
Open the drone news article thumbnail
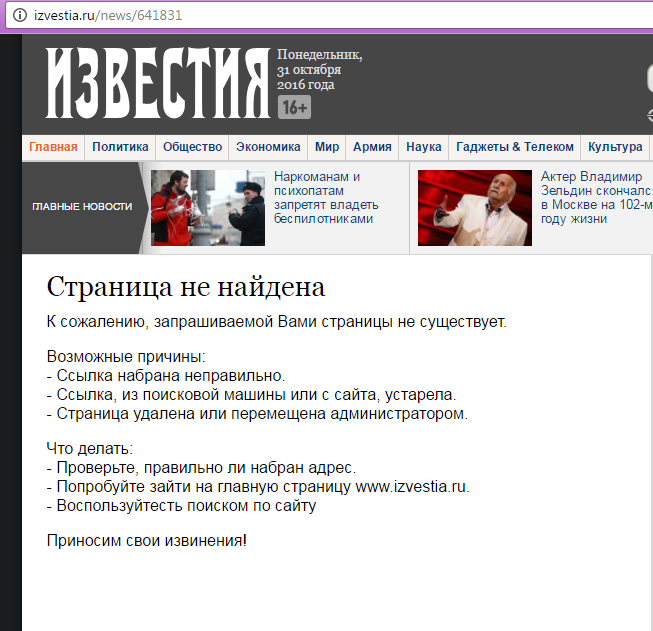click(x=207, y=207)
